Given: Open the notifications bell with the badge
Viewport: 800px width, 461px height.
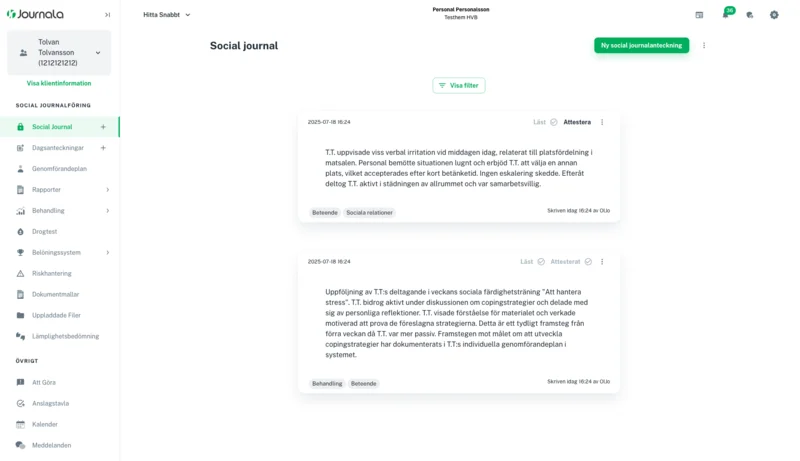Looking at the screenshot, I should pyautogui.click(x=727, y=13).
